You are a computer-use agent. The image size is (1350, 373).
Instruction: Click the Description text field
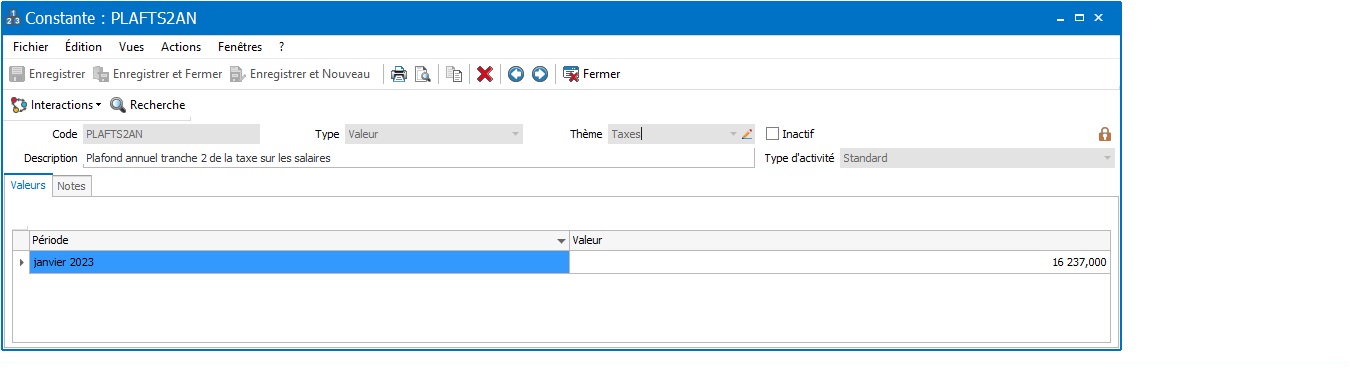tap(418, 158)
